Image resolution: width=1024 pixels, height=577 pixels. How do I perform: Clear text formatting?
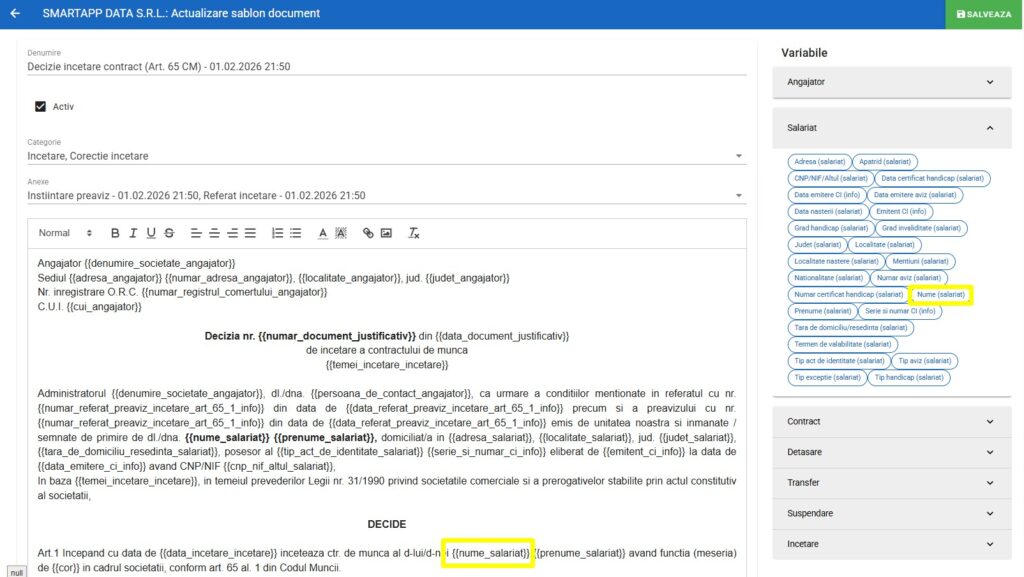point(414,233)
